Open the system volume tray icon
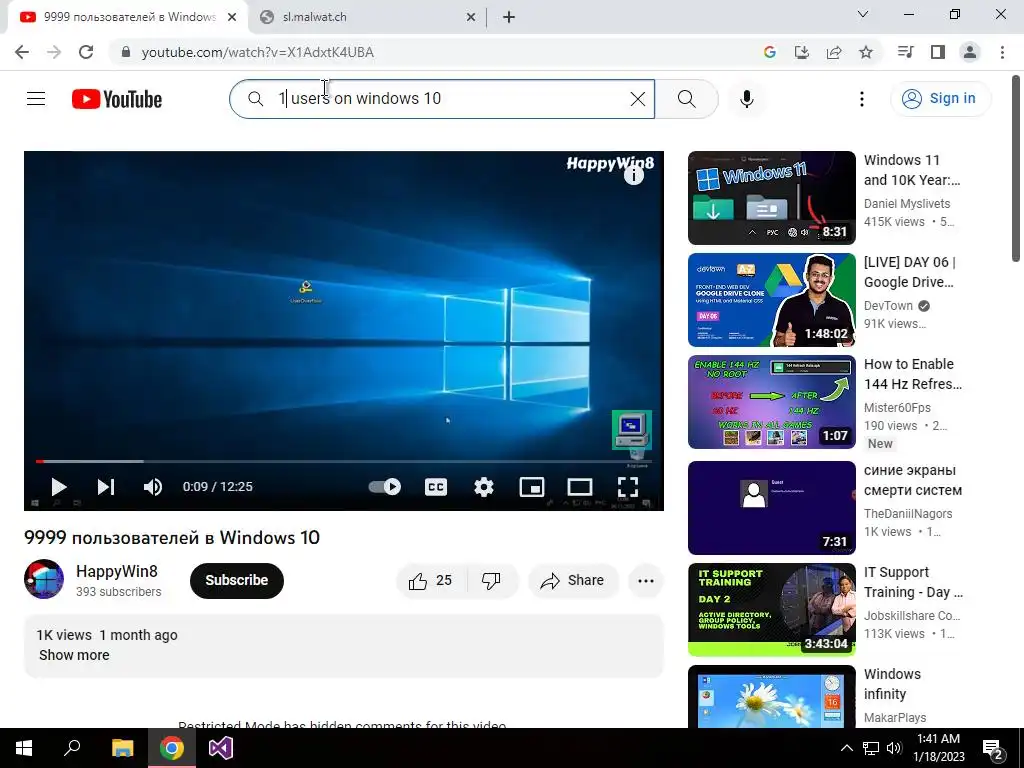1024x768 pixels. coord(894,748)
